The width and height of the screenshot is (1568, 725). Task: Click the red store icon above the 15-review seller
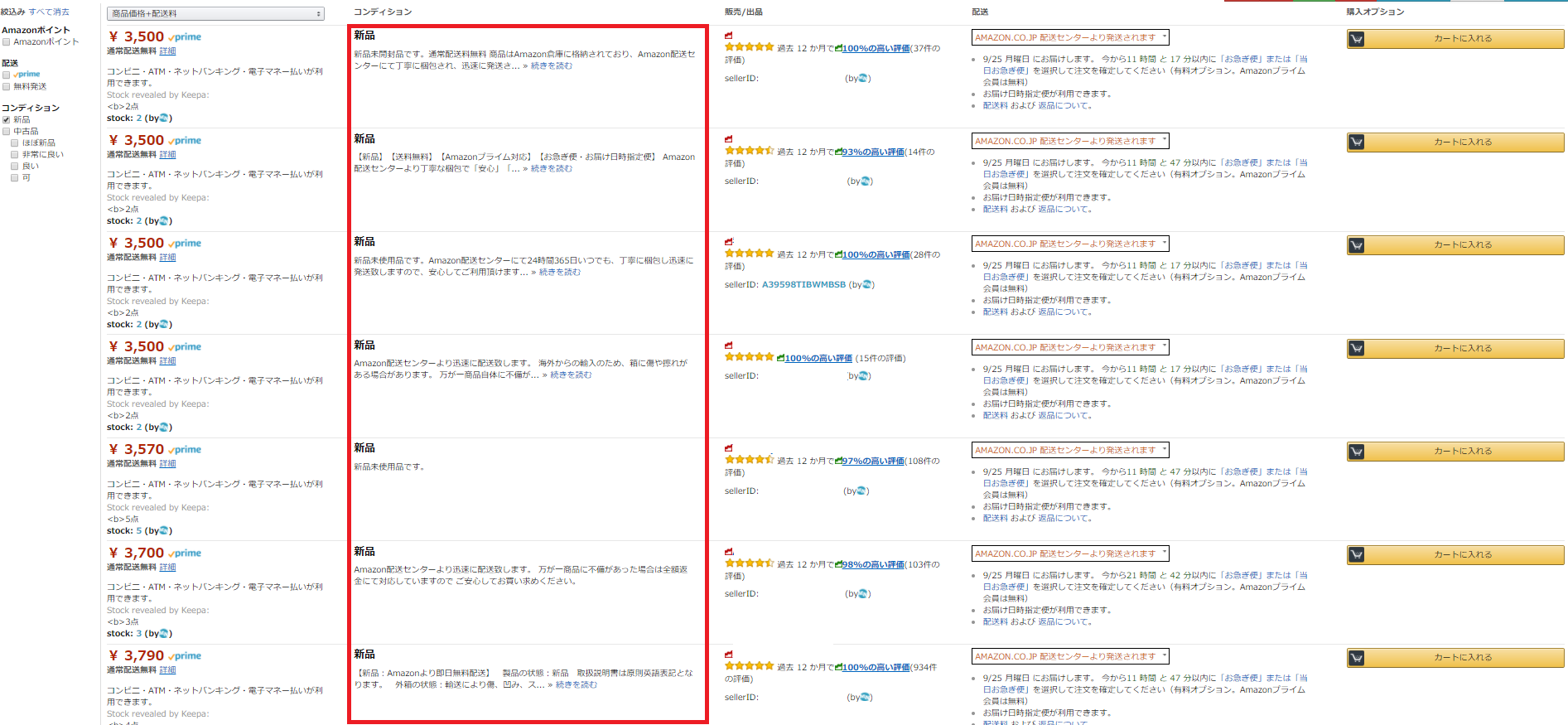click(x=728, y=346)
